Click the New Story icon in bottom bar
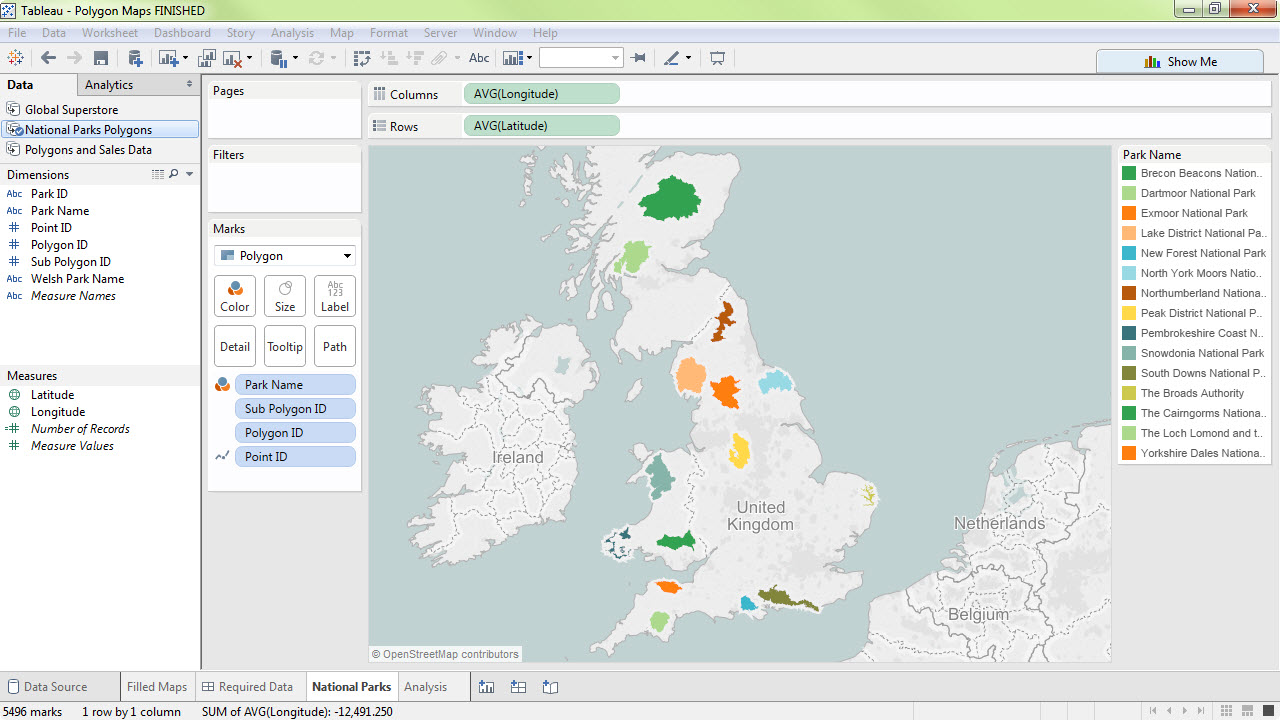Viewport: 1280px width, 720px height. tap(550, 687)
